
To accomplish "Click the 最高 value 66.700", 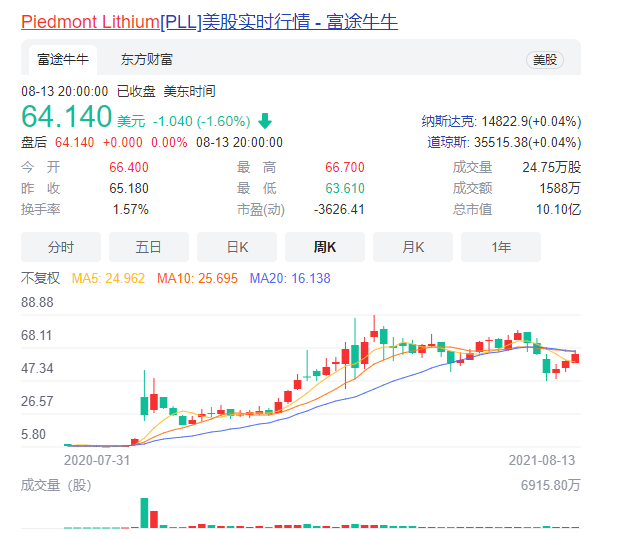I will coord(345,167).
